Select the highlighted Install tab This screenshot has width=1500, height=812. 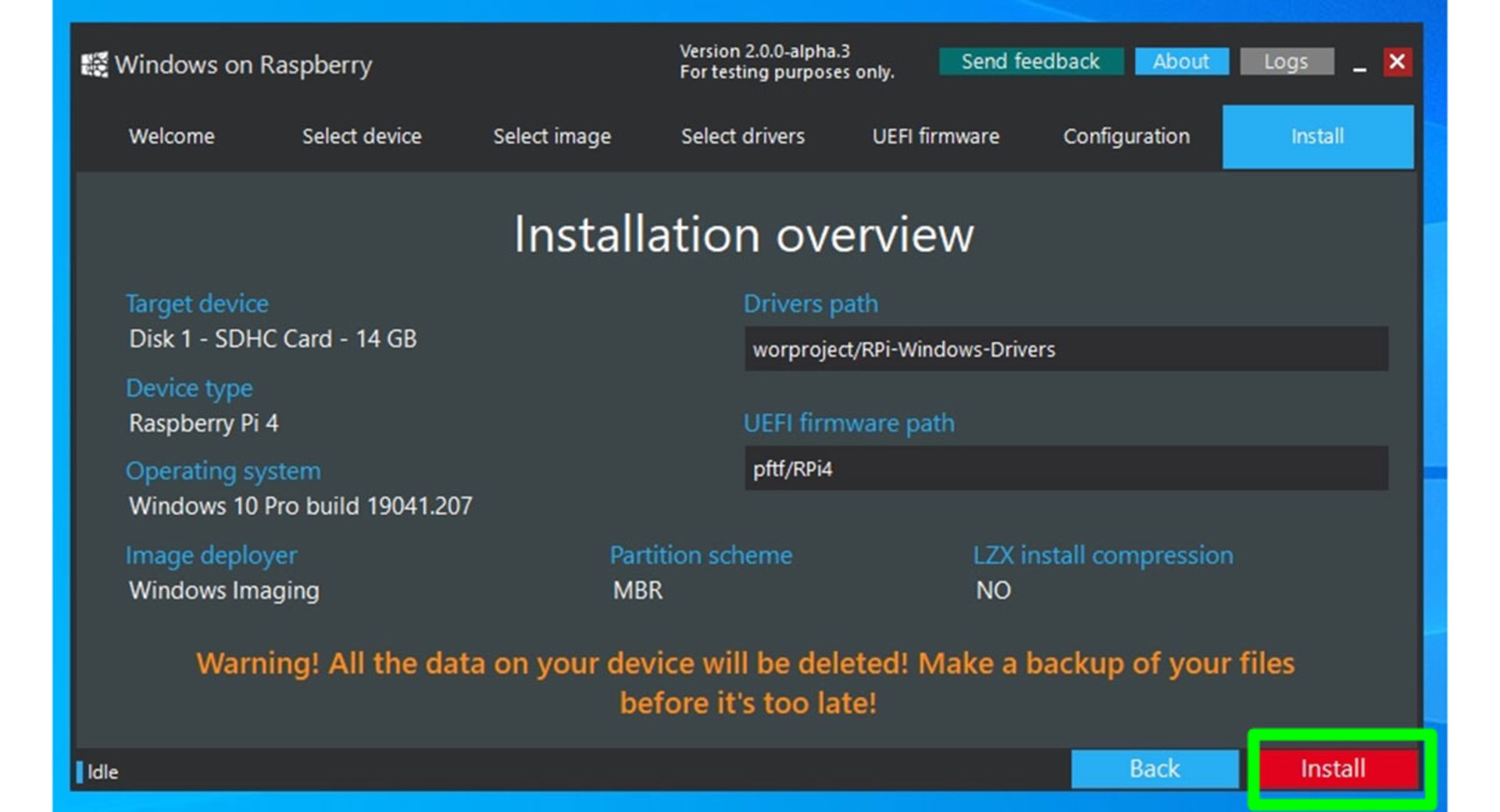tap(1317, 137)
